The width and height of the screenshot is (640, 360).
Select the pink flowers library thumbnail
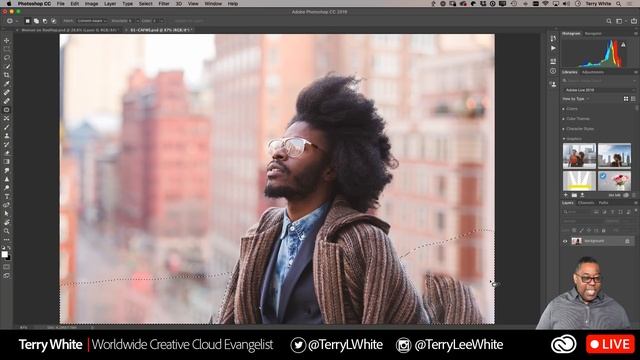coord(614,181)
